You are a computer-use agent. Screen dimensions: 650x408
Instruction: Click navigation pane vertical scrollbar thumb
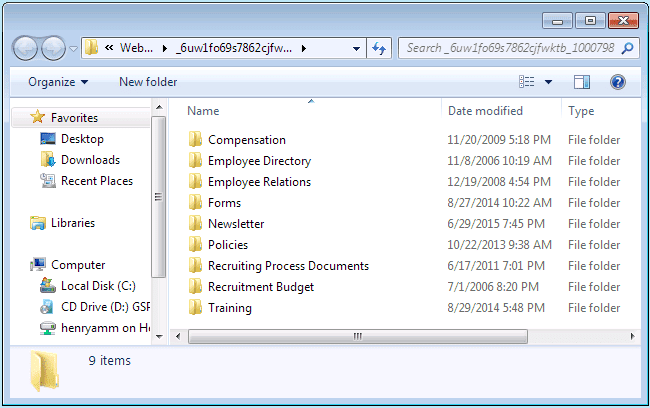(158, 197)
